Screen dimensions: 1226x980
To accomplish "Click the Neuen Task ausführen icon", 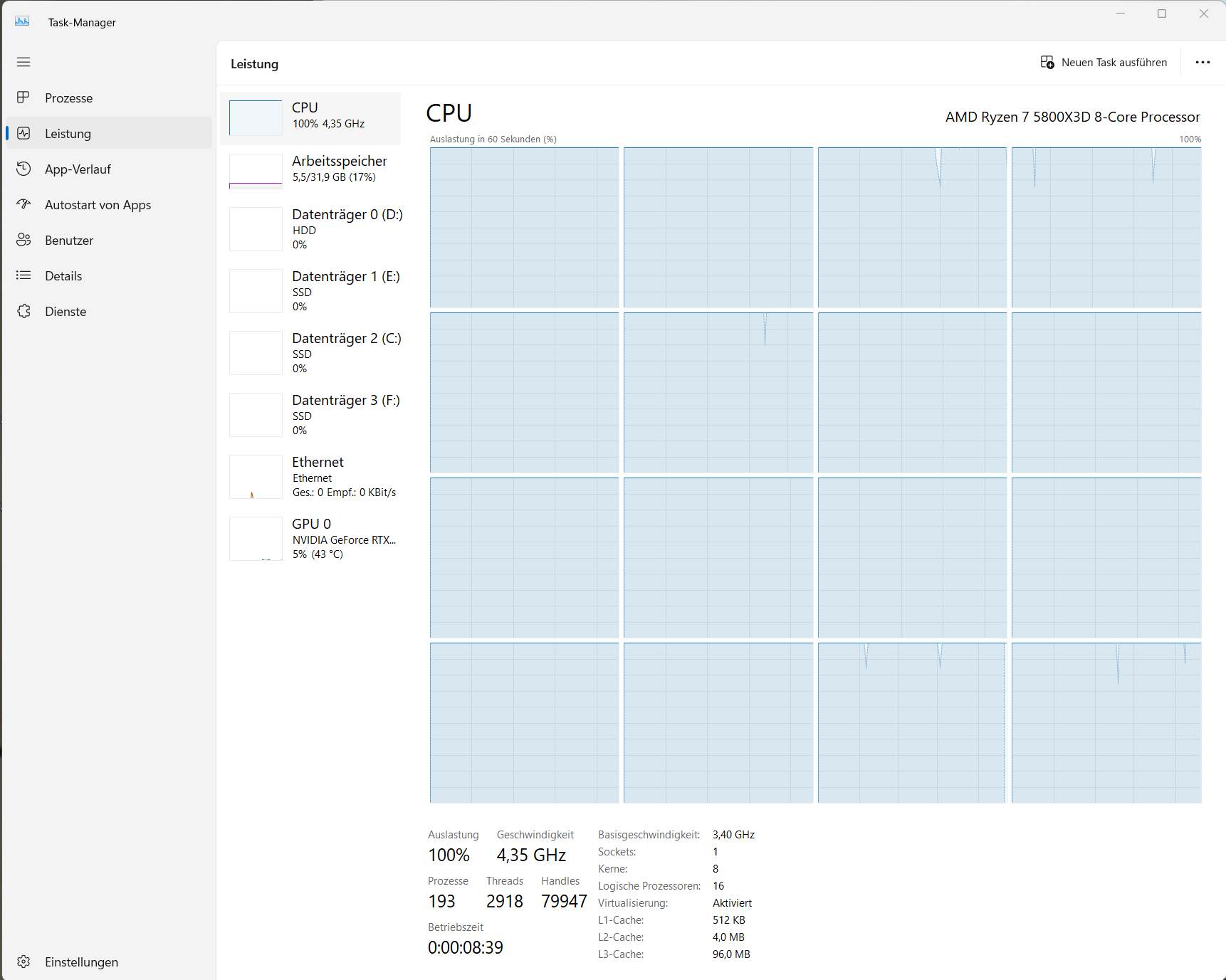I will (x=1047, y=63).
